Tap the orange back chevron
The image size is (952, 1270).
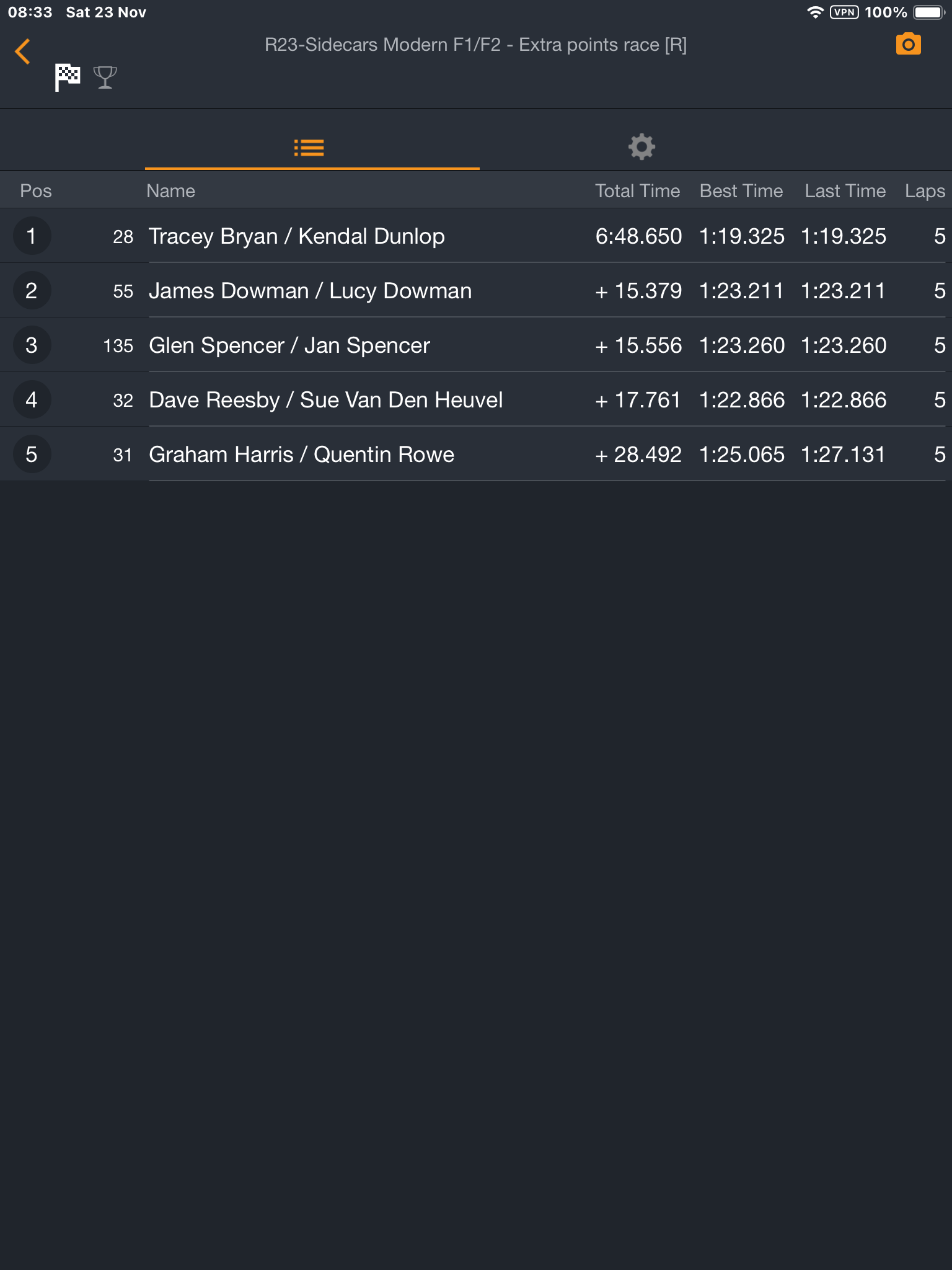coord(22,51)
